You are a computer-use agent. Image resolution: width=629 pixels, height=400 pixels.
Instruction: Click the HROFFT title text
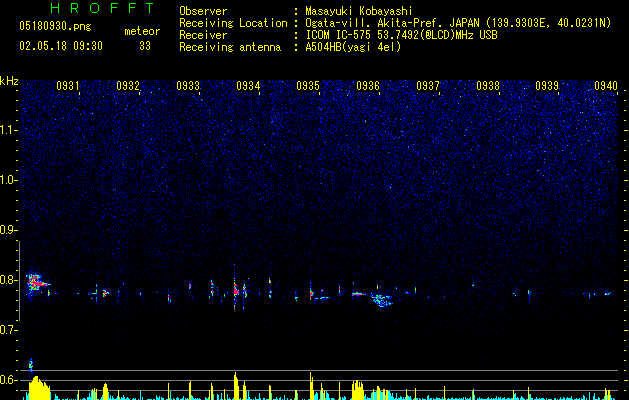point(103,8)
